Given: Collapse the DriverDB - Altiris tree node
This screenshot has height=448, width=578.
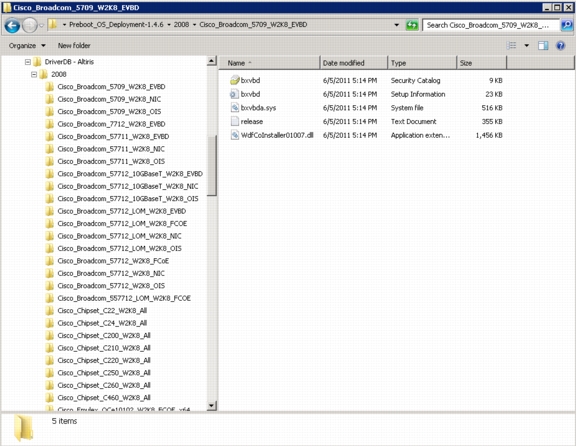Looking at the screenshot, I should (x=28, y=62).
